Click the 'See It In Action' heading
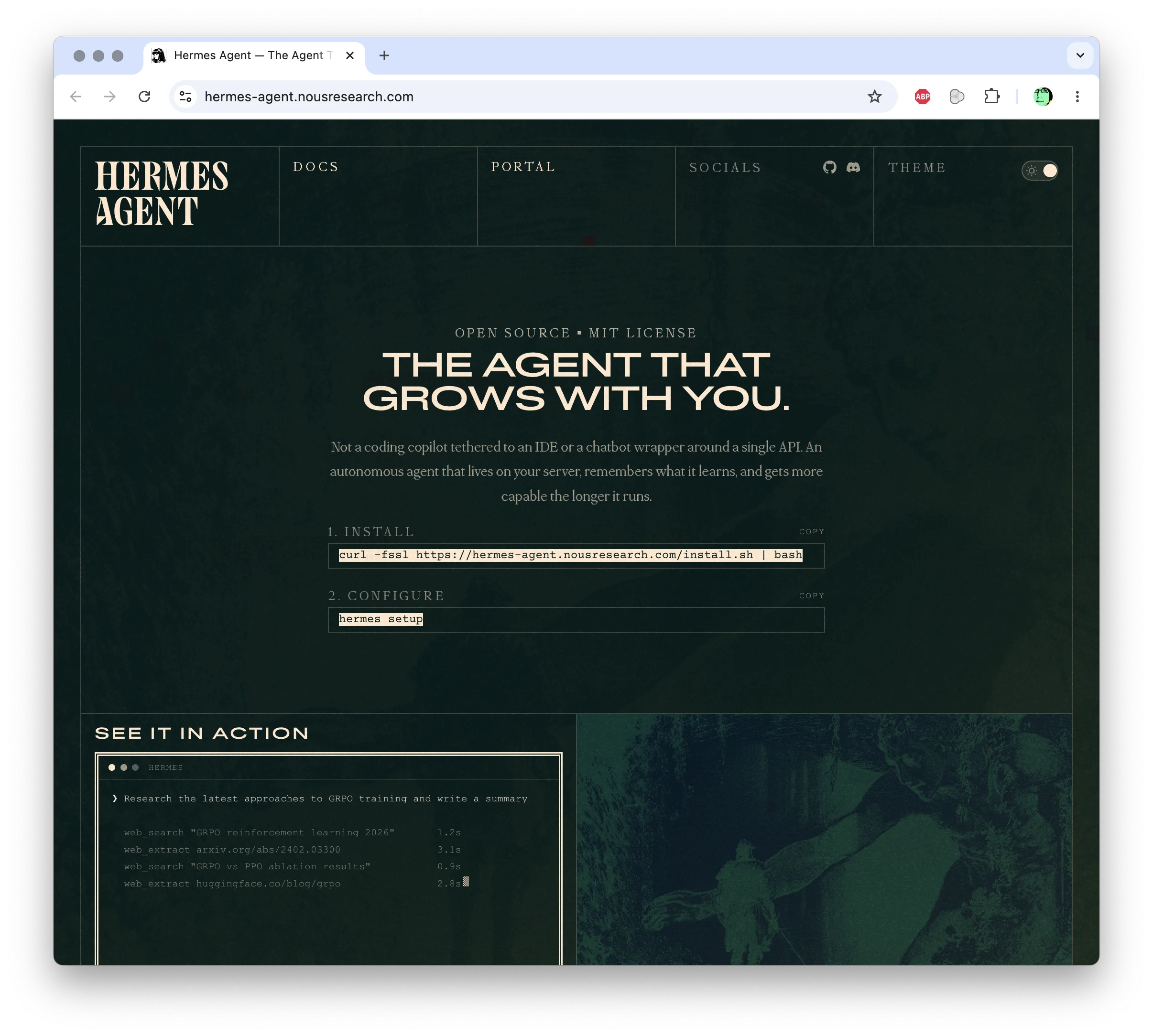The image size is (1153, 1036). 202,733
